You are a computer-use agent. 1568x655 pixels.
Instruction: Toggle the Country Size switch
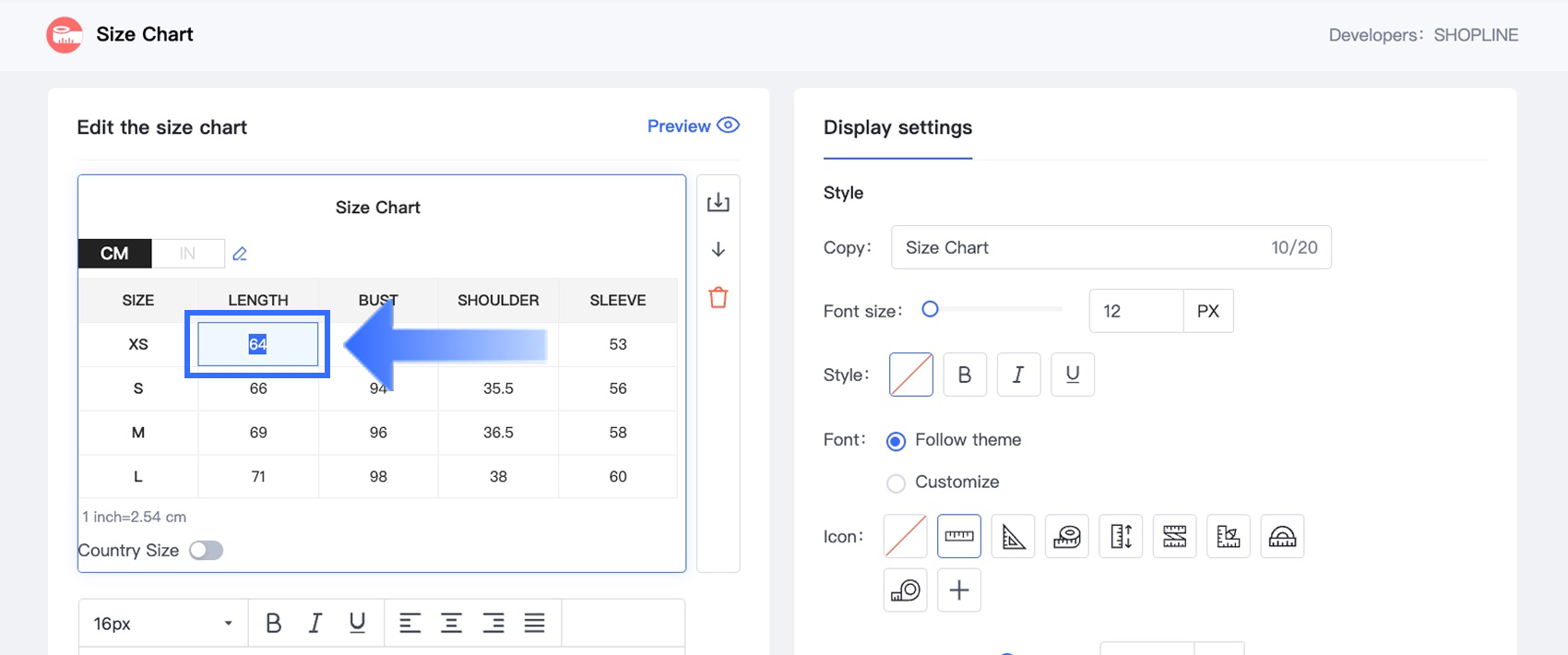tap(206, 551)
